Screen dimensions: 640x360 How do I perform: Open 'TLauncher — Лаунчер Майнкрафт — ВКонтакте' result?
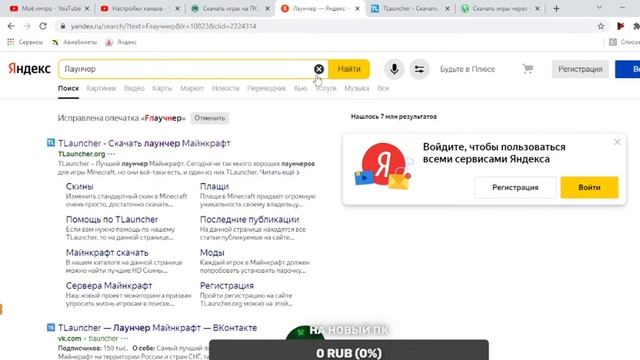click(158, 328)
